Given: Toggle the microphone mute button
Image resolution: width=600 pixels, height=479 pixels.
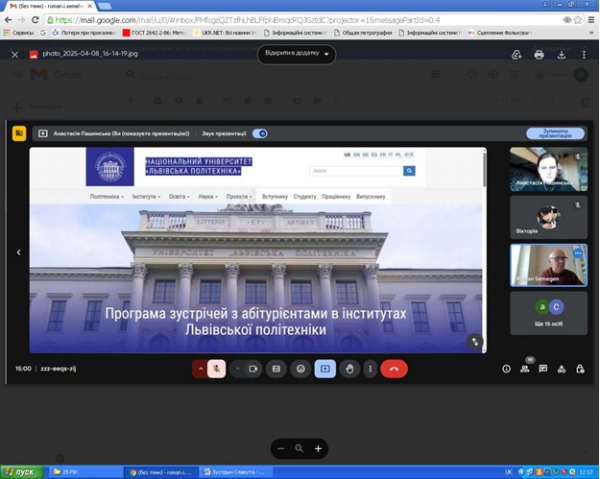Looking at the screenshot, I should [216, 369].
